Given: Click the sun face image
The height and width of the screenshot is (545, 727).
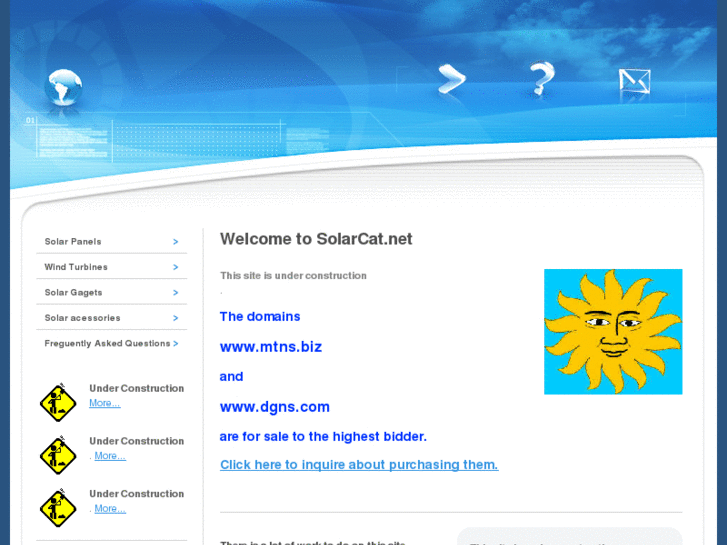Looking at the screenshot, I should tap(613, 332).
